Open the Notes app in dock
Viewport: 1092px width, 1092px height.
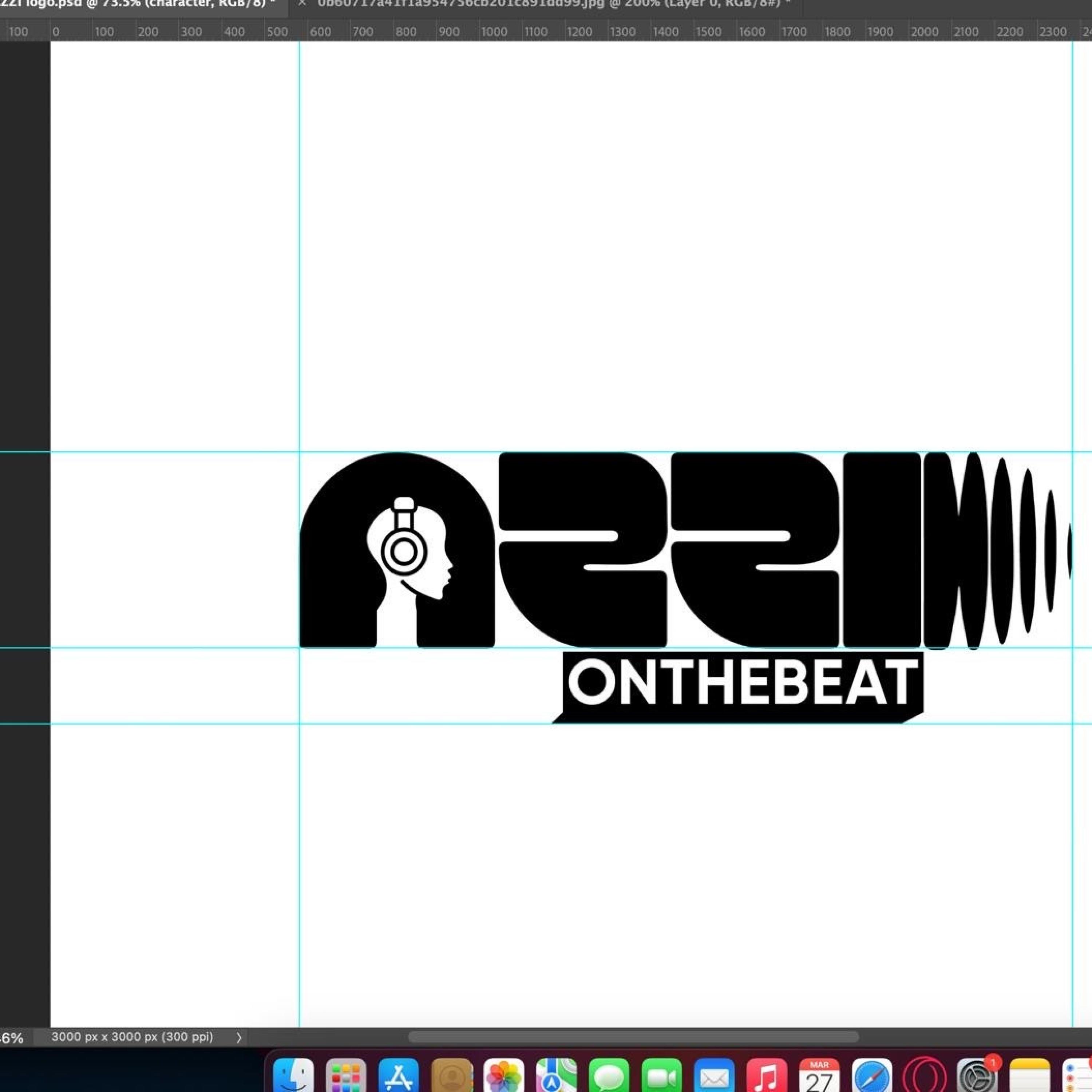[1029, 1073]
